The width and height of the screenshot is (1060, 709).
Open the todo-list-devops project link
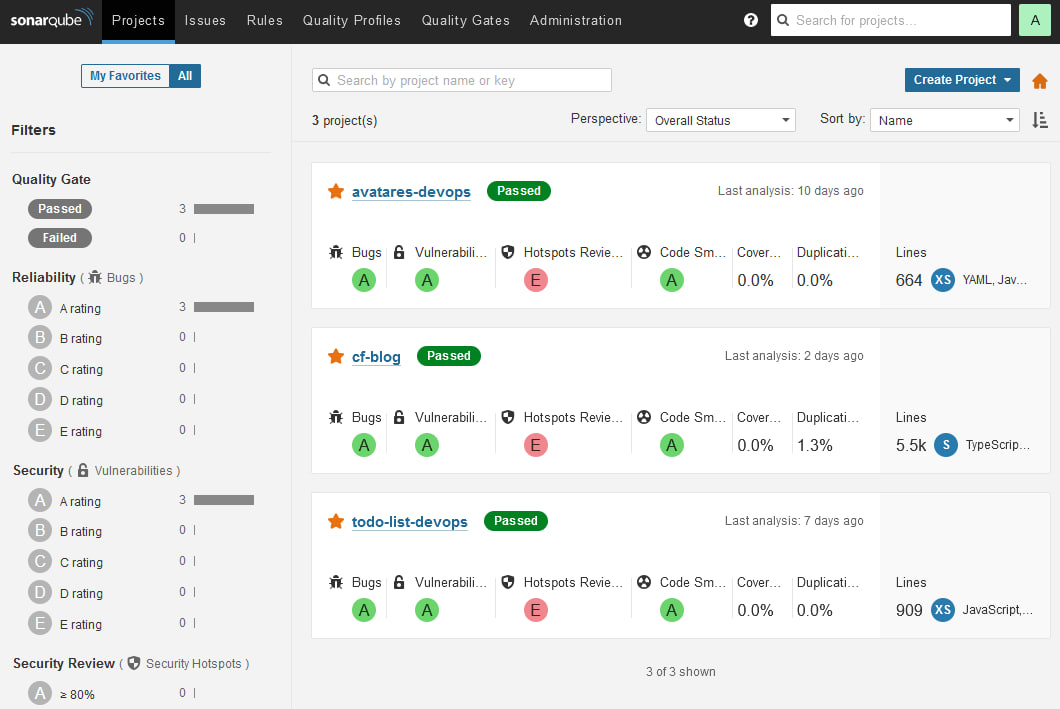tap(410, 522)
